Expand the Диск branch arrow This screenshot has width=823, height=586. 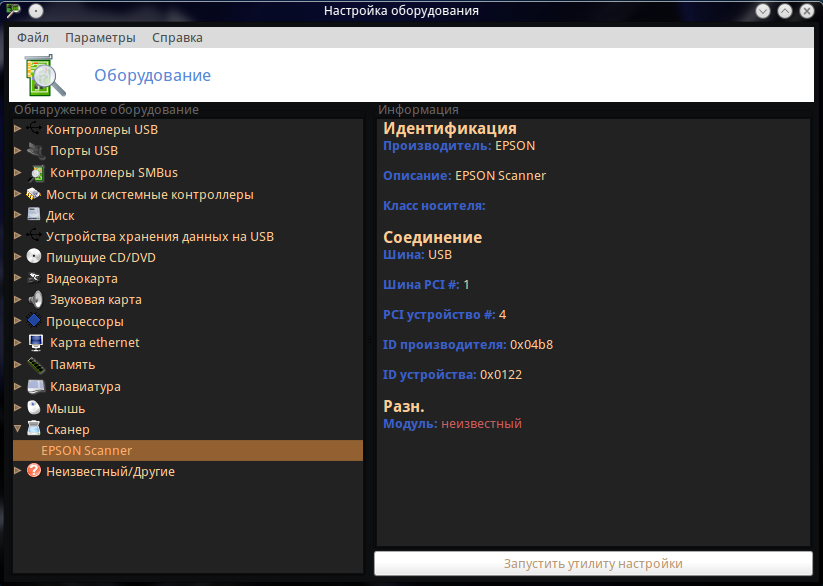(x=17, y=215)
